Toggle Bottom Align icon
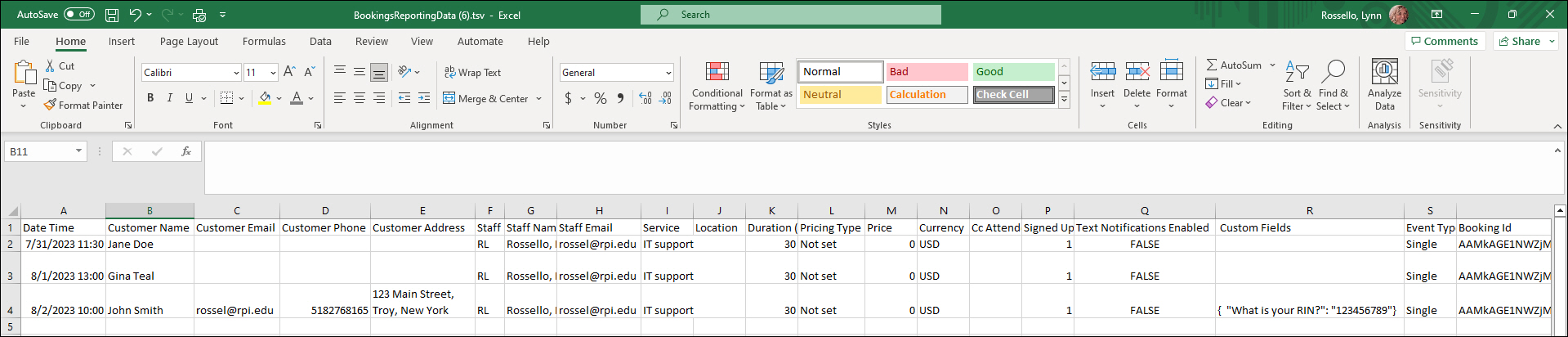1568x337 pixels. pyautogui.click(x=379, y=72)
